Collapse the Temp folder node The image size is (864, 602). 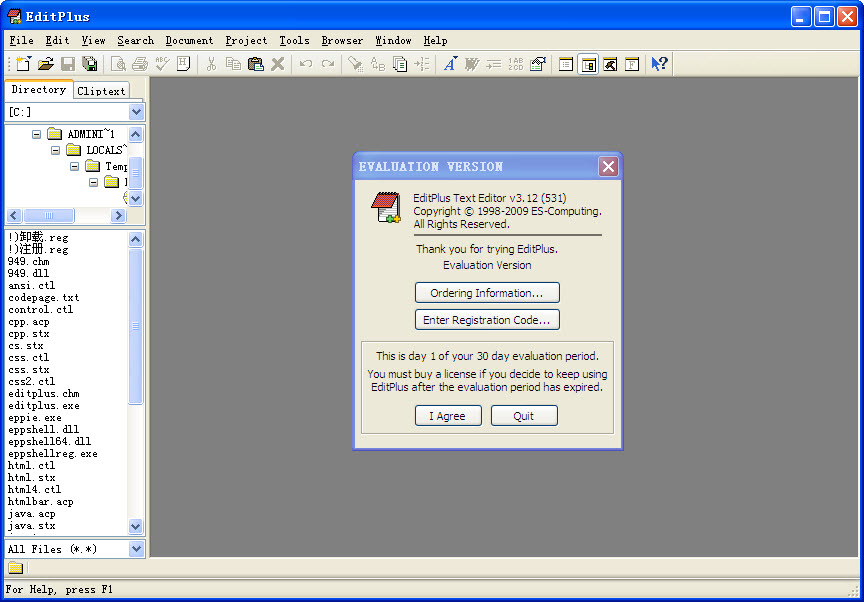click(74, 166)
